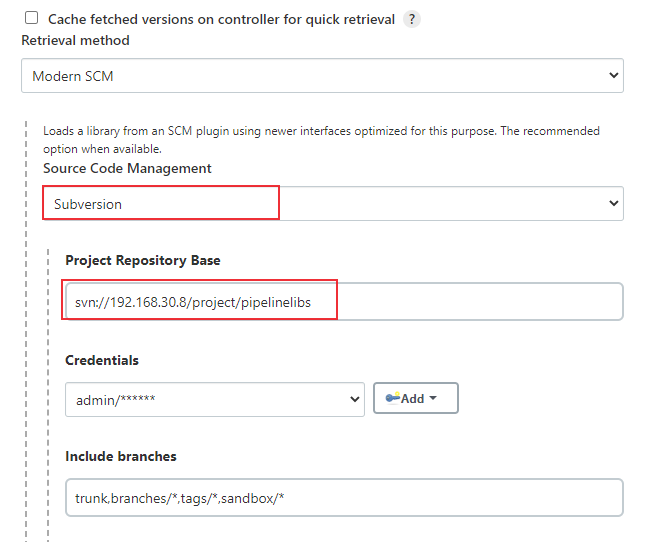Expand the caret arrow beside Add
Viewport: 658px width, 542px height.
(433, 398)
